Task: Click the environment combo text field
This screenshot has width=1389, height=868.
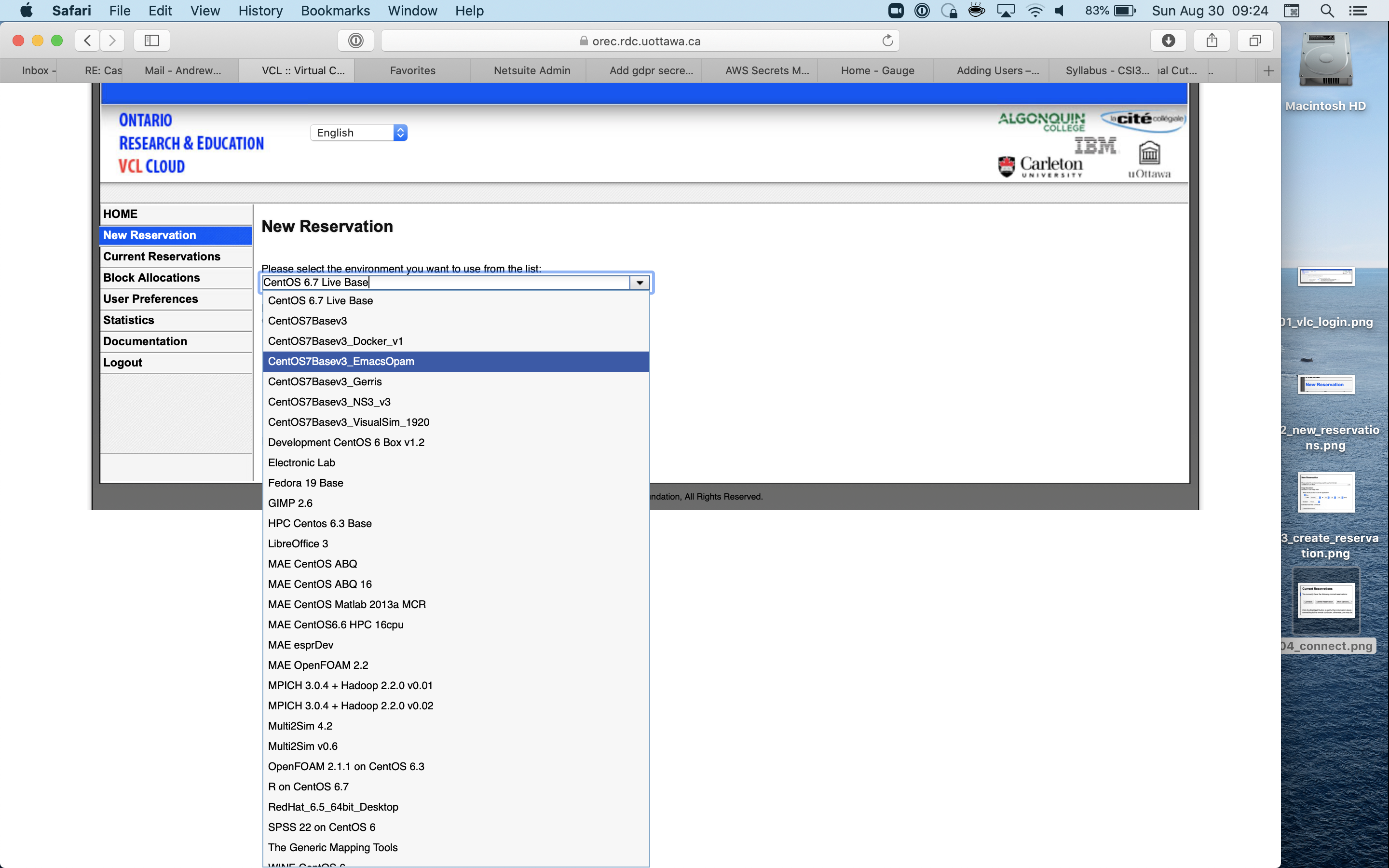Action: 446,283
